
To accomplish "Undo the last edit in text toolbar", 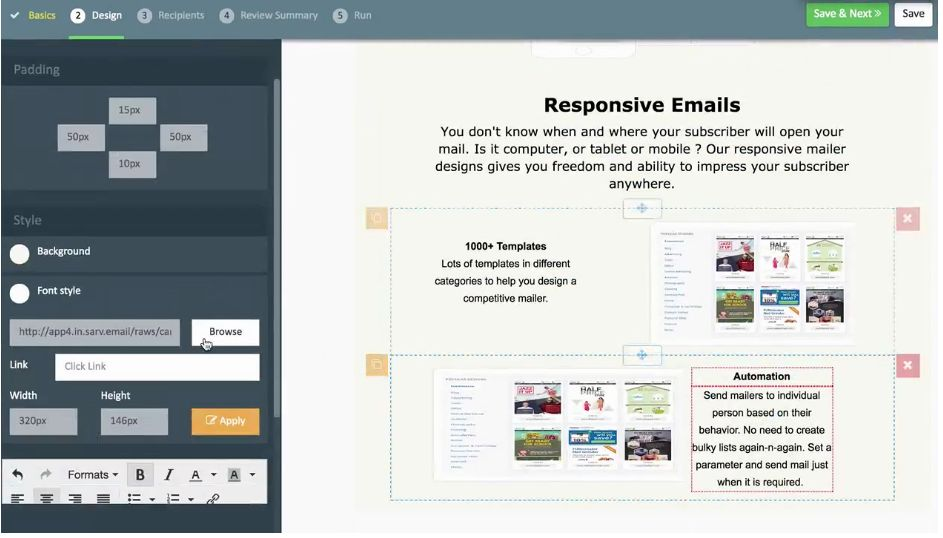I will click(17, 475).
